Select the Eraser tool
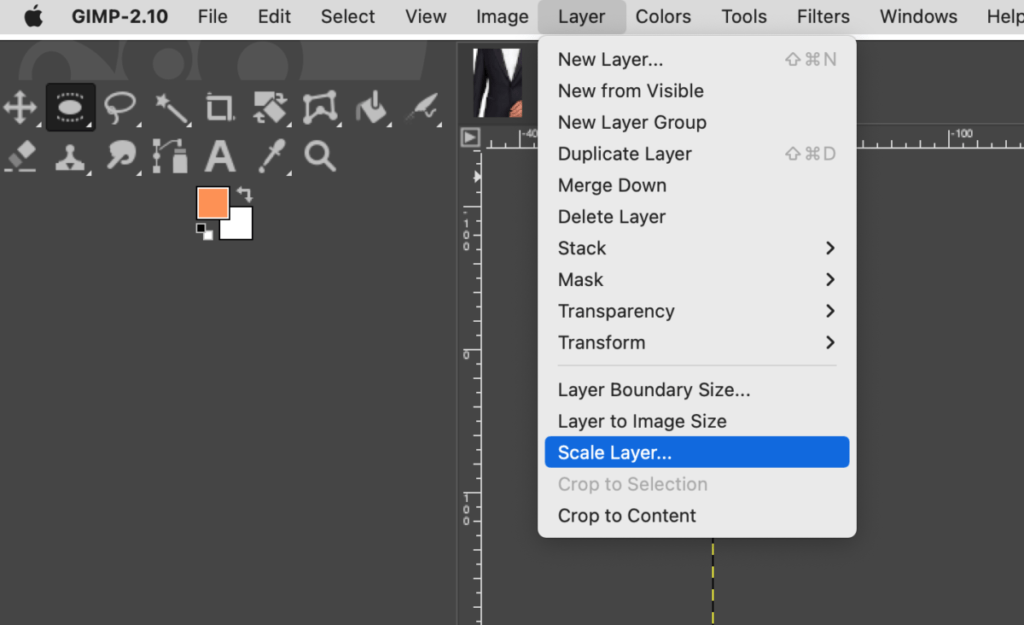The width and height of the screenshot is (1024, 625). (x=20, y=156)
